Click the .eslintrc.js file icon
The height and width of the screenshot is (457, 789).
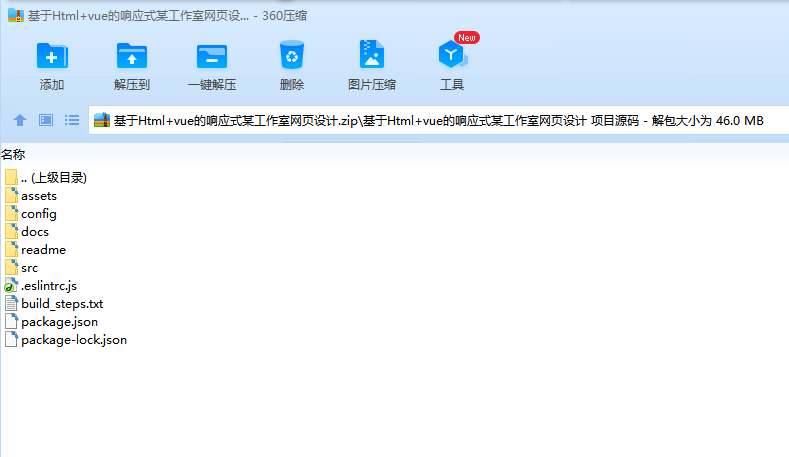[x=11, y=286]
